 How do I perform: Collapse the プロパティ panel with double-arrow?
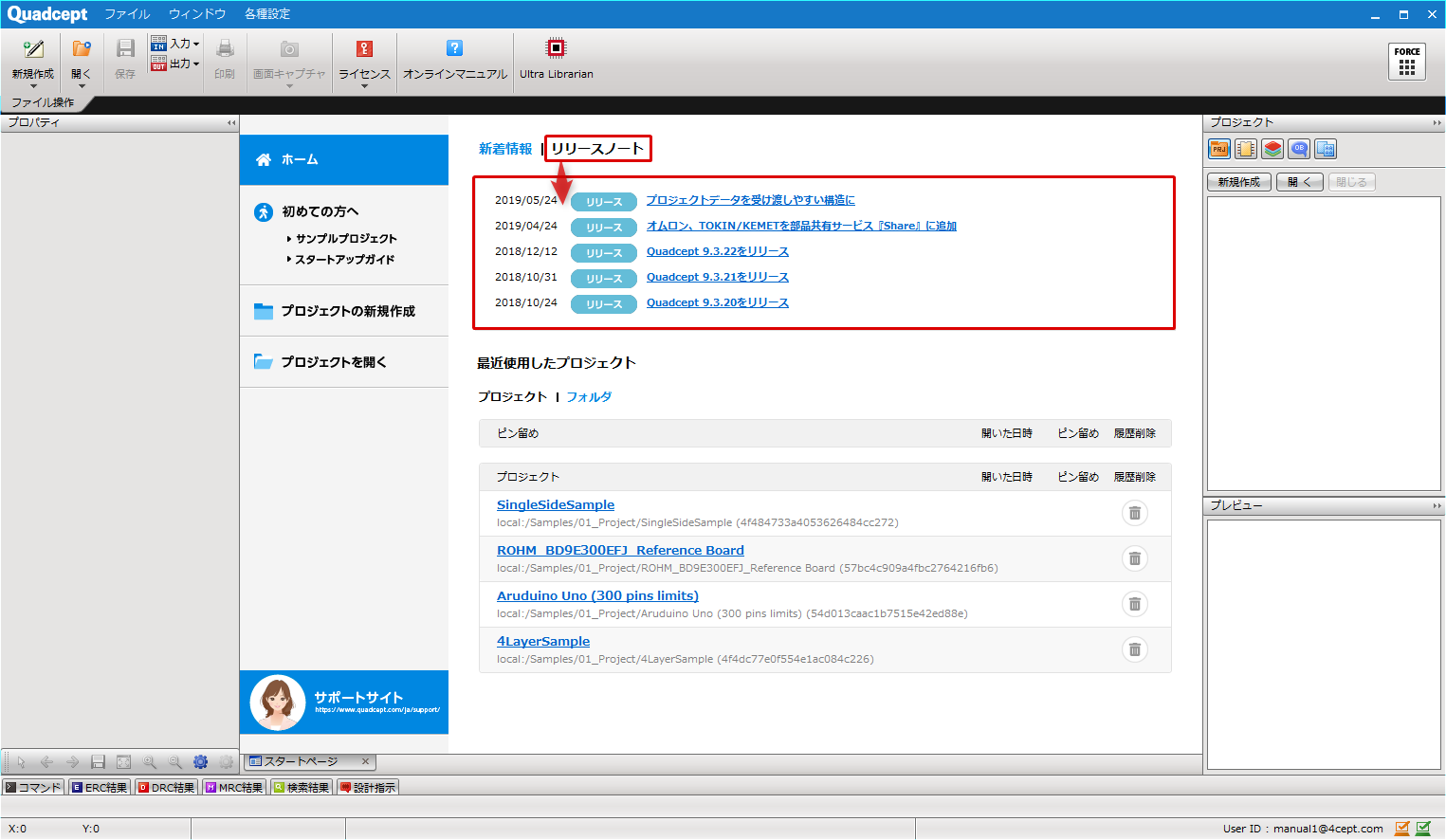231,122
